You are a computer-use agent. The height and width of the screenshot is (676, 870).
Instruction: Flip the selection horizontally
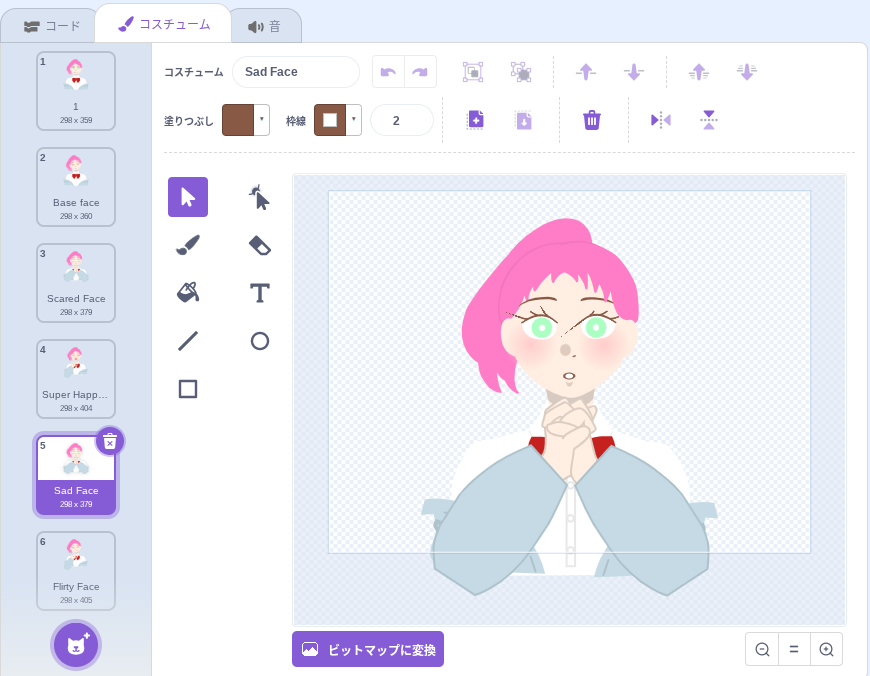[x=661, y=120]
